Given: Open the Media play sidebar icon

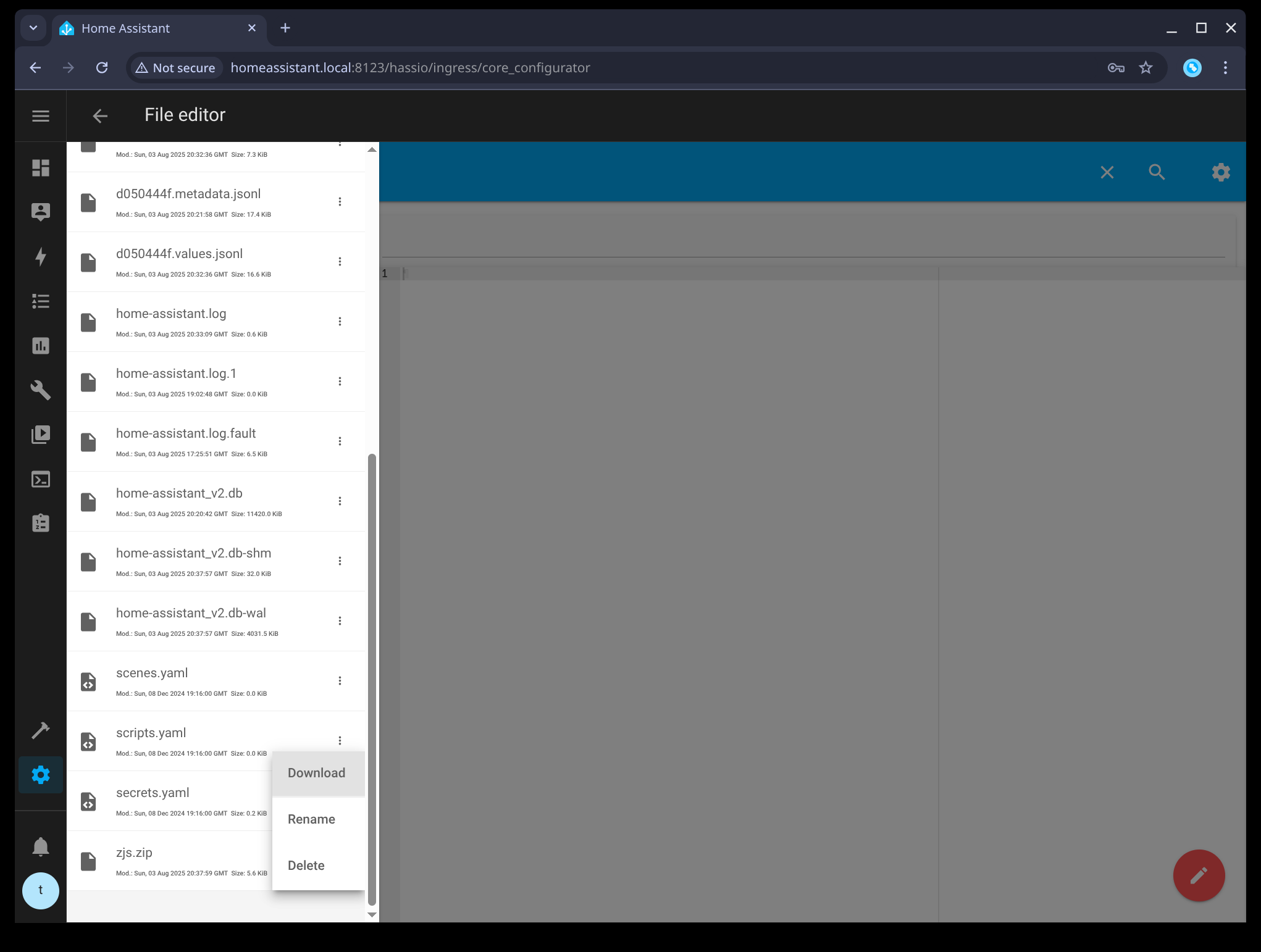Looking at the screenshot, I should click(x=41, y=435).
